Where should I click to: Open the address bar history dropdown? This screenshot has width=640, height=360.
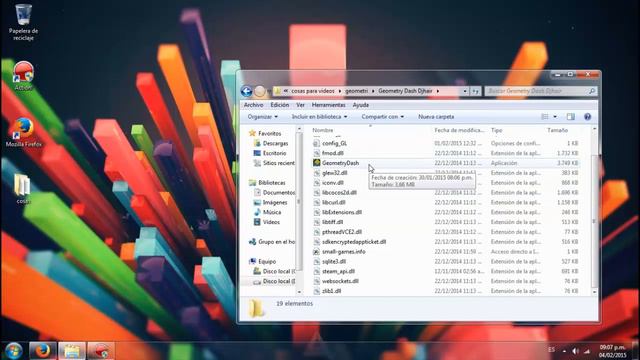coord(465,91)
